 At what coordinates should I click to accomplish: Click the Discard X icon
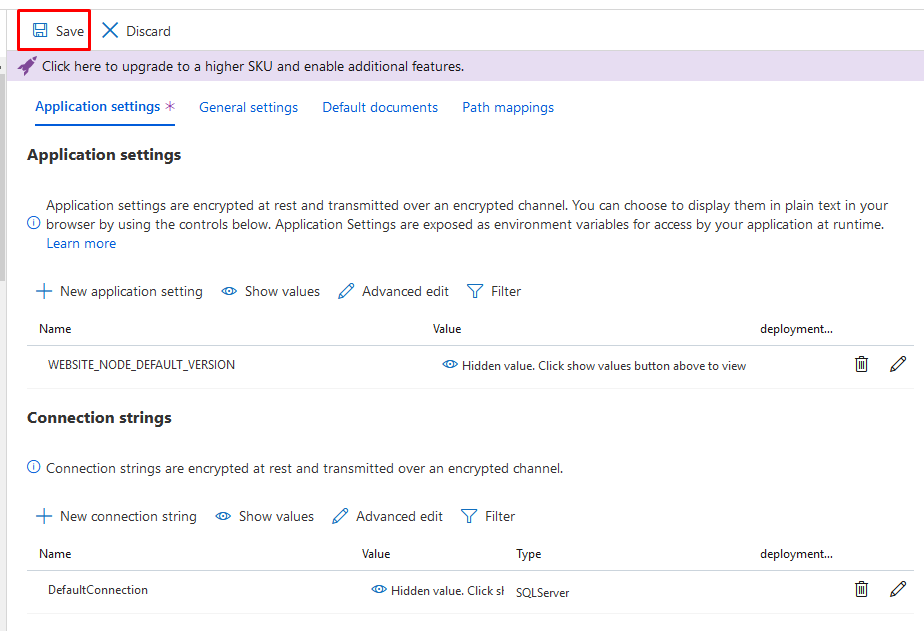point(112,30)
